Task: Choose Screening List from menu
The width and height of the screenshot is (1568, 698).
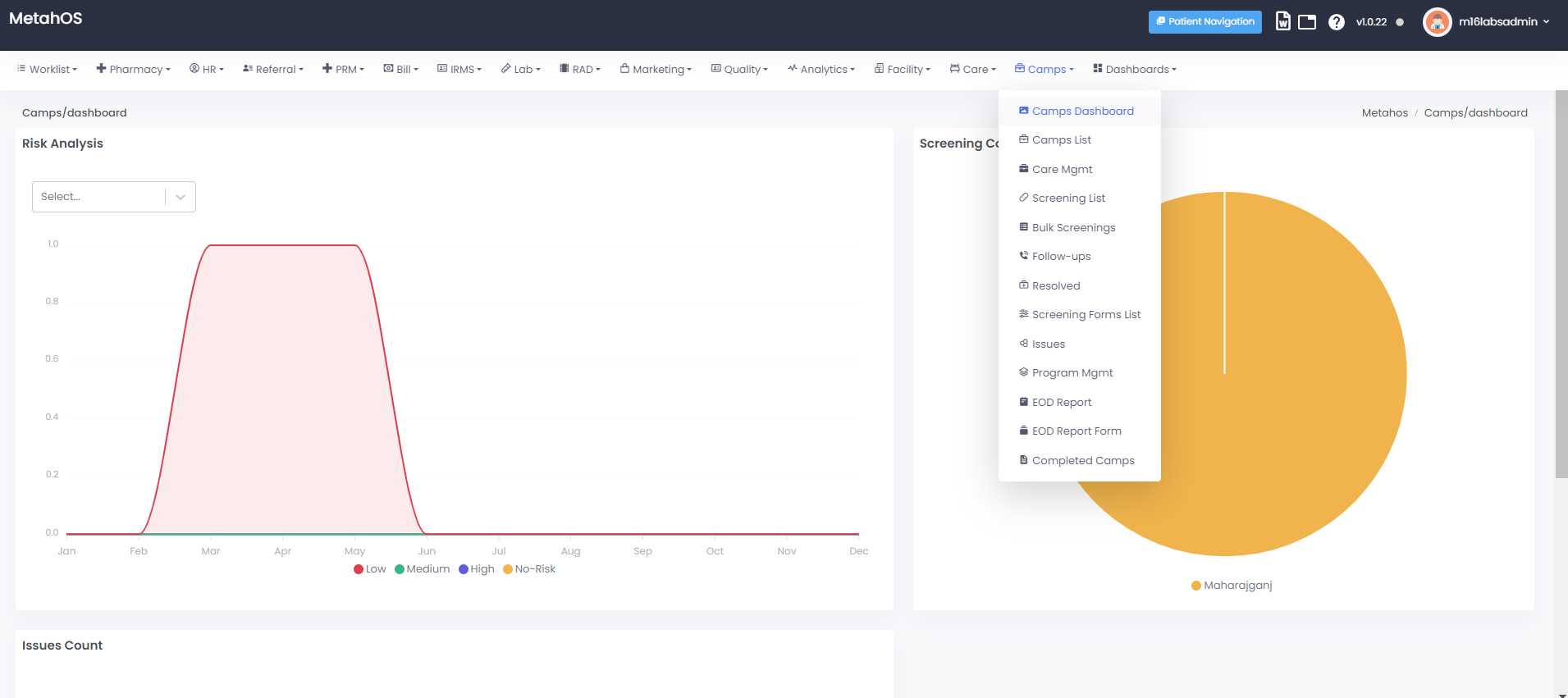Action: coord(1080,198)
